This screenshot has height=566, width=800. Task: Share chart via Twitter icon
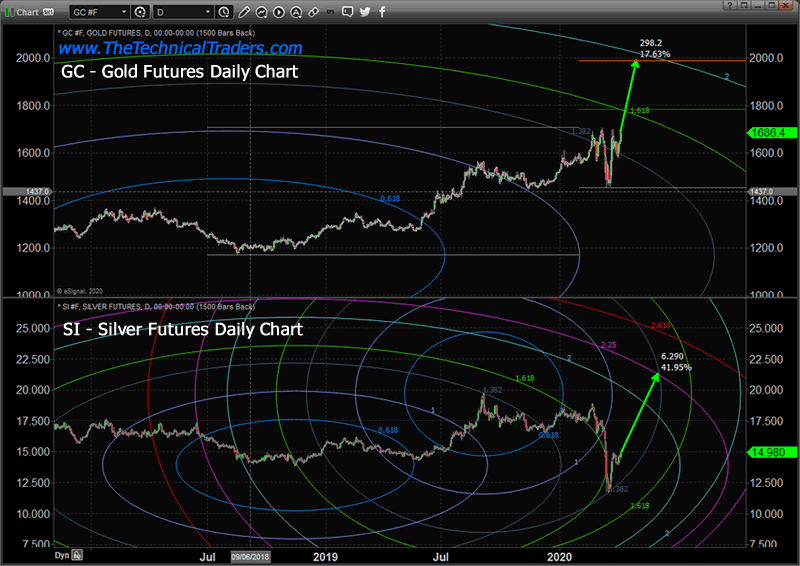pyautogui.click(x=365, y=12)
